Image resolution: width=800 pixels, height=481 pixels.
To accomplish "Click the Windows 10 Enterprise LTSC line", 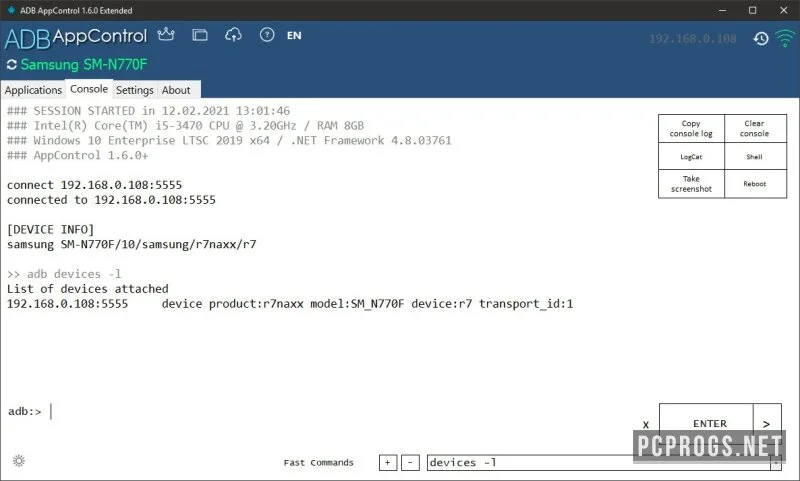I will coord(230,140).
